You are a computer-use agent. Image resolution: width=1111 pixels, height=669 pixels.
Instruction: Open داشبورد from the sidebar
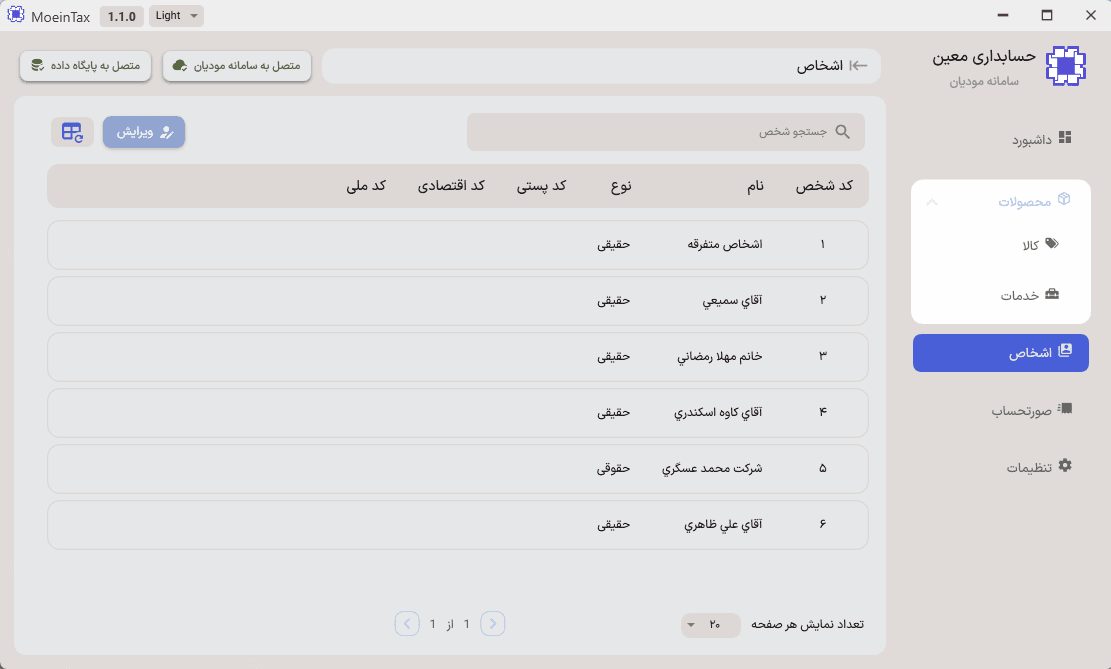point(1000,139)
